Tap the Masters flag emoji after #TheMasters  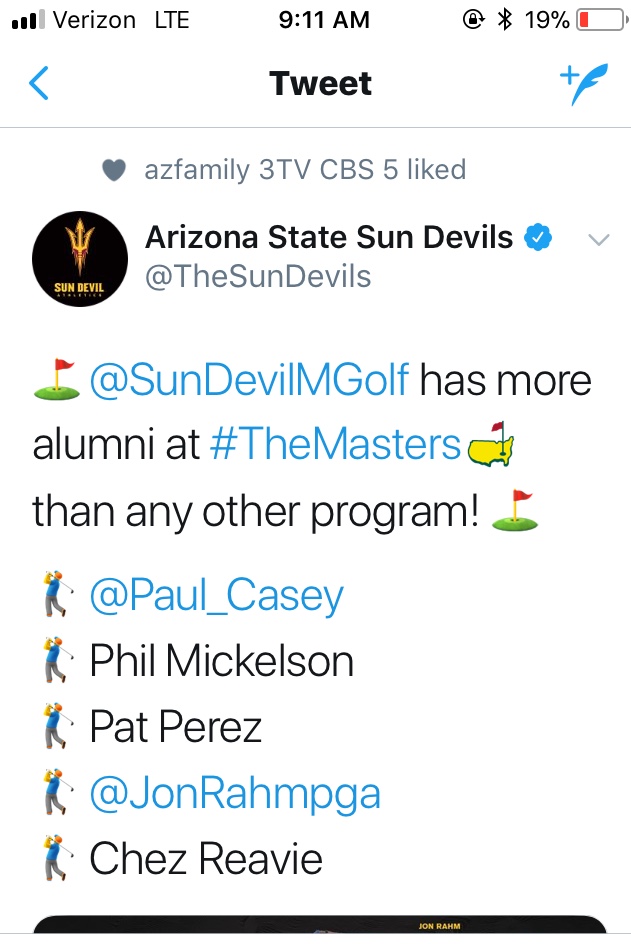489,446
